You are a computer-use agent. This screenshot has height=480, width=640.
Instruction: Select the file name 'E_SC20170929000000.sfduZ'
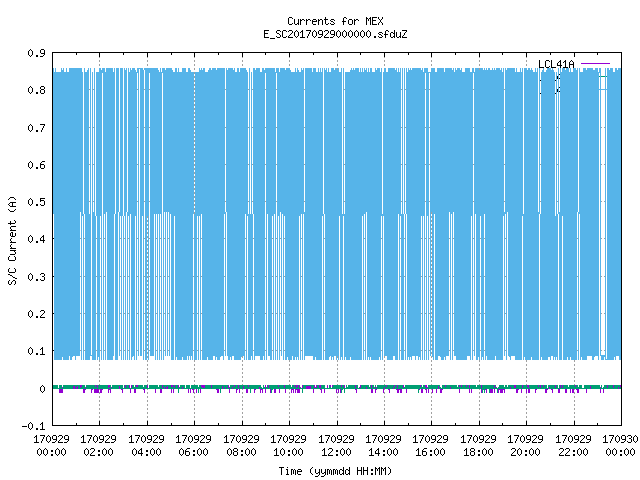pos(335,34)
